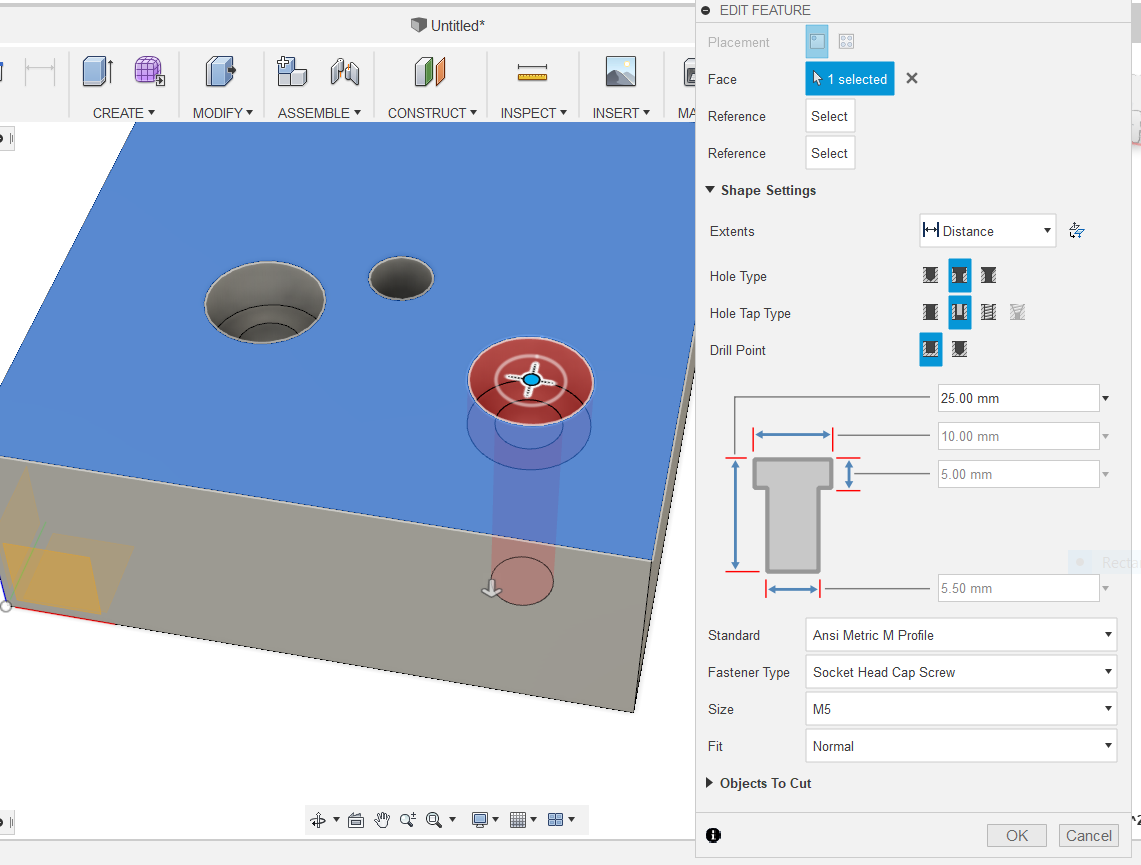This screenshot has height=865, width=1141.
Task: Open the Size M5 dropdown
Action: click(961, 709)
